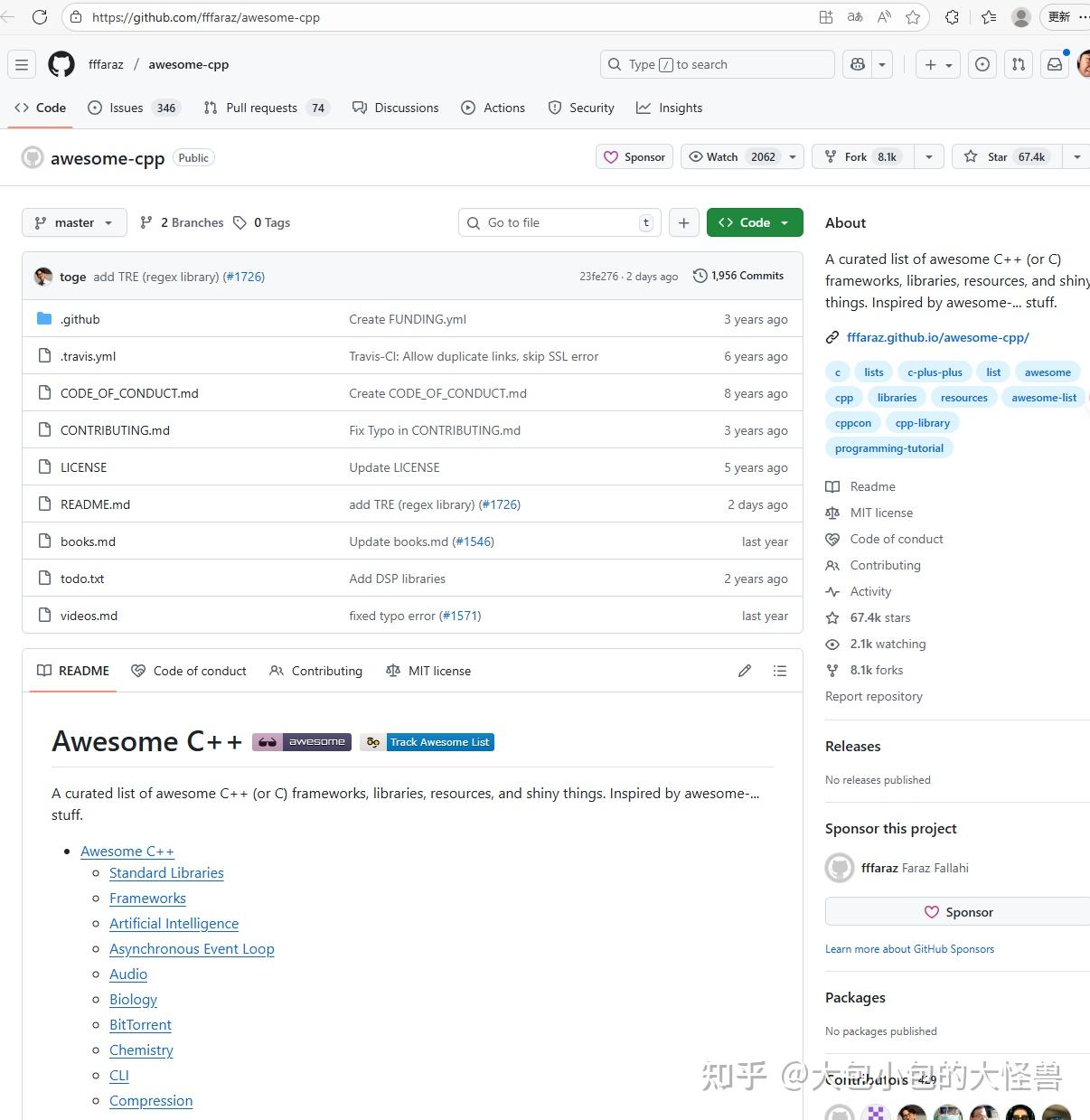Toggle Watch on this repository
The height and width of the screenshot is (1120, 1090).
point(733,156)
